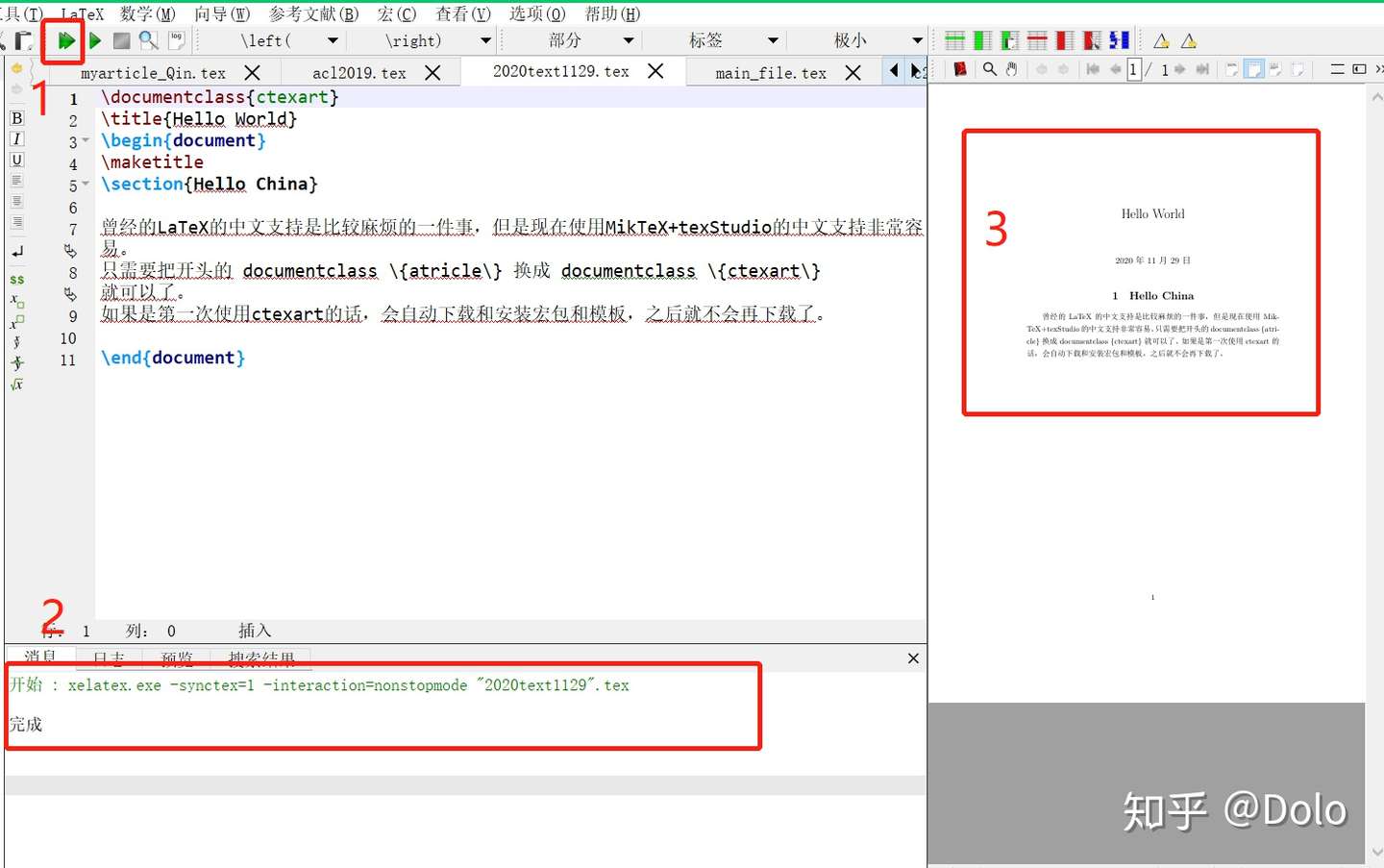Screen dimensions: 1384x868
Task: Click the red remove-table-row icon
Action: point(1037,40)
